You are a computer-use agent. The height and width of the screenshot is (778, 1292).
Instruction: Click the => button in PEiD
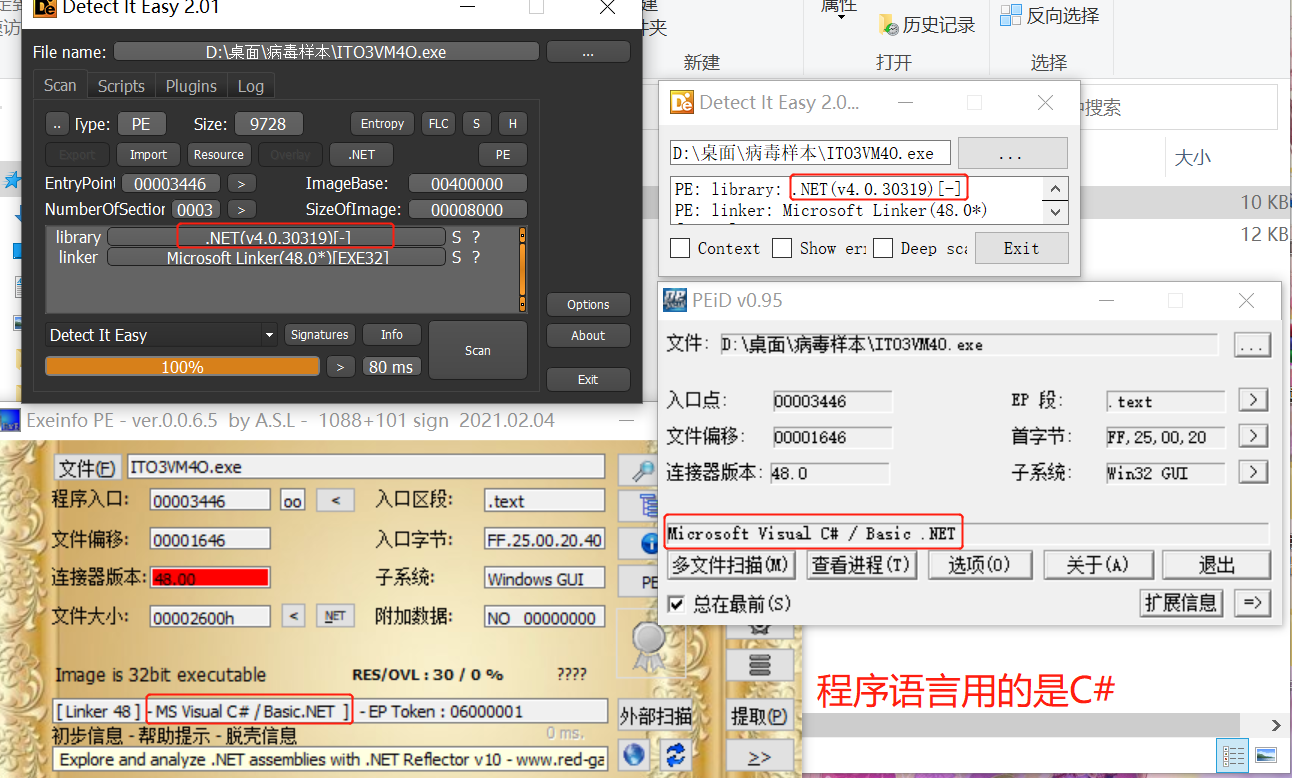click(x=1252, y=602)
